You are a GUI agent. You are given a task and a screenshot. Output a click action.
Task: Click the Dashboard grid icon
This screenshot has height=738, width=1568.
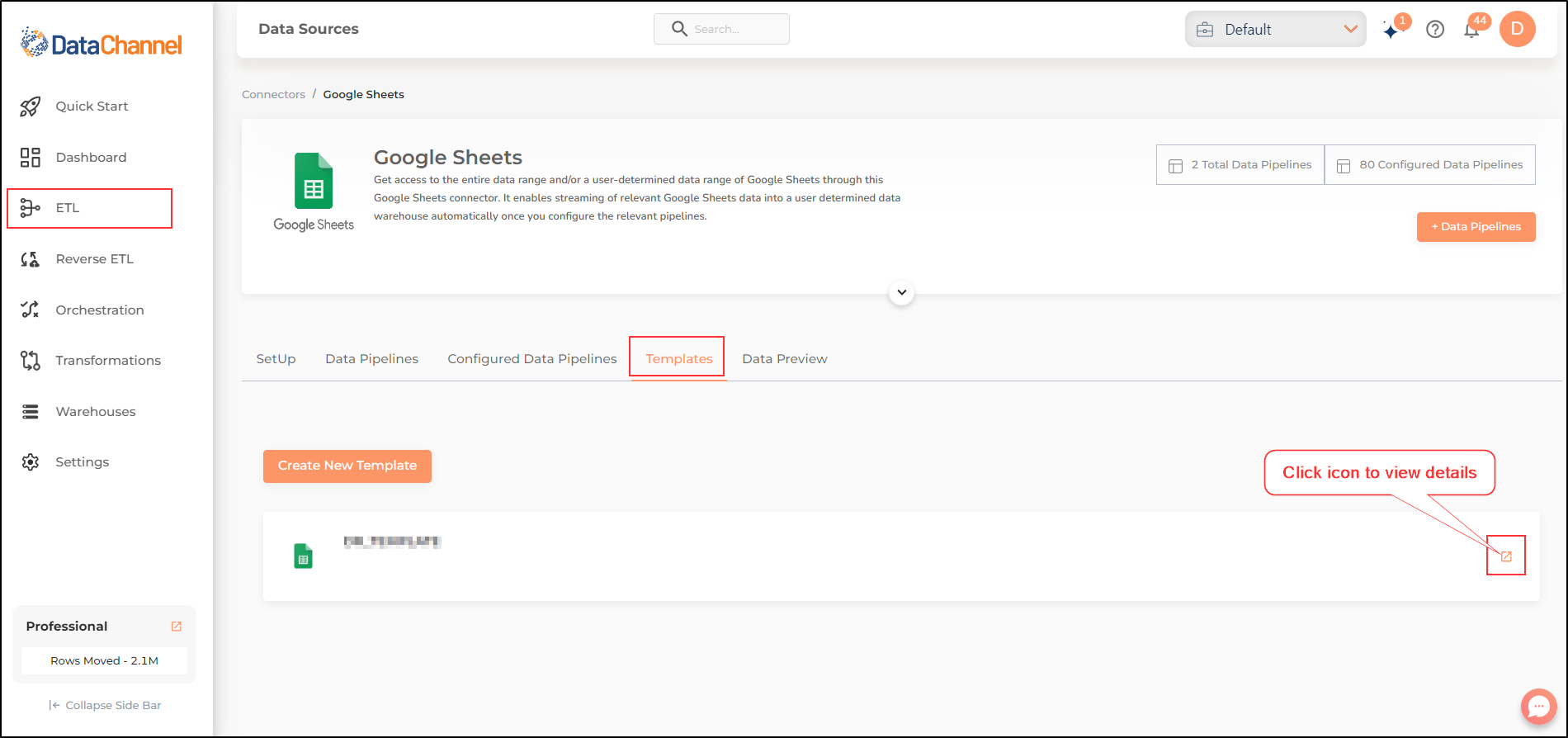coord(31,158)
